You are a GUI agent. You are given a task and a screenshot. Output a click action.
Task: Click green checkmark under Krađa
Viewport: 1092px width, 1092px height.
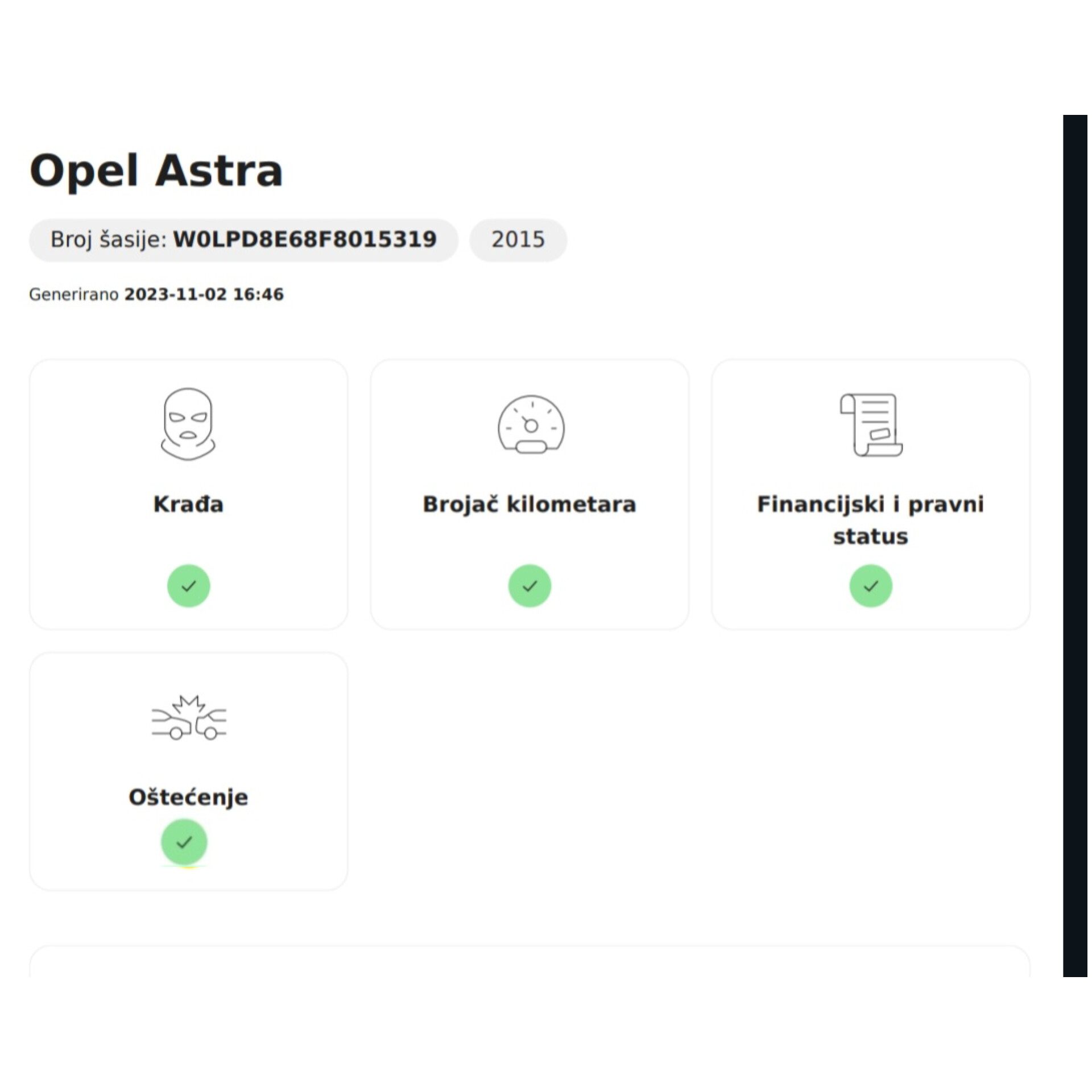click(188, 586)
